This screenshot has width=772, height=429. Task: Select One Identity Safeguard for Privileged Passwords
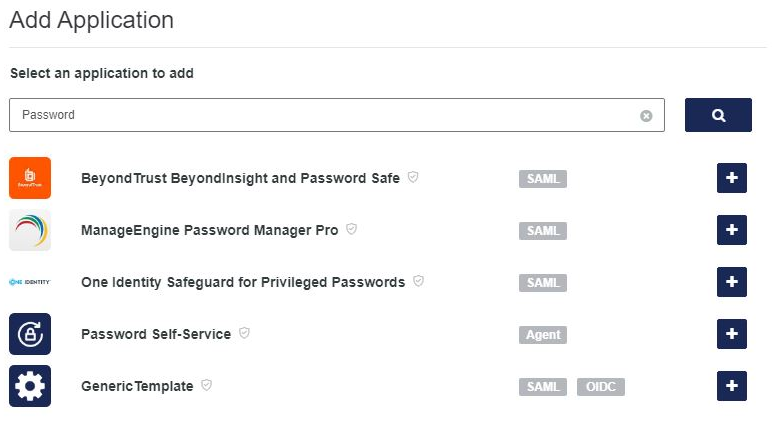point(243,282)
